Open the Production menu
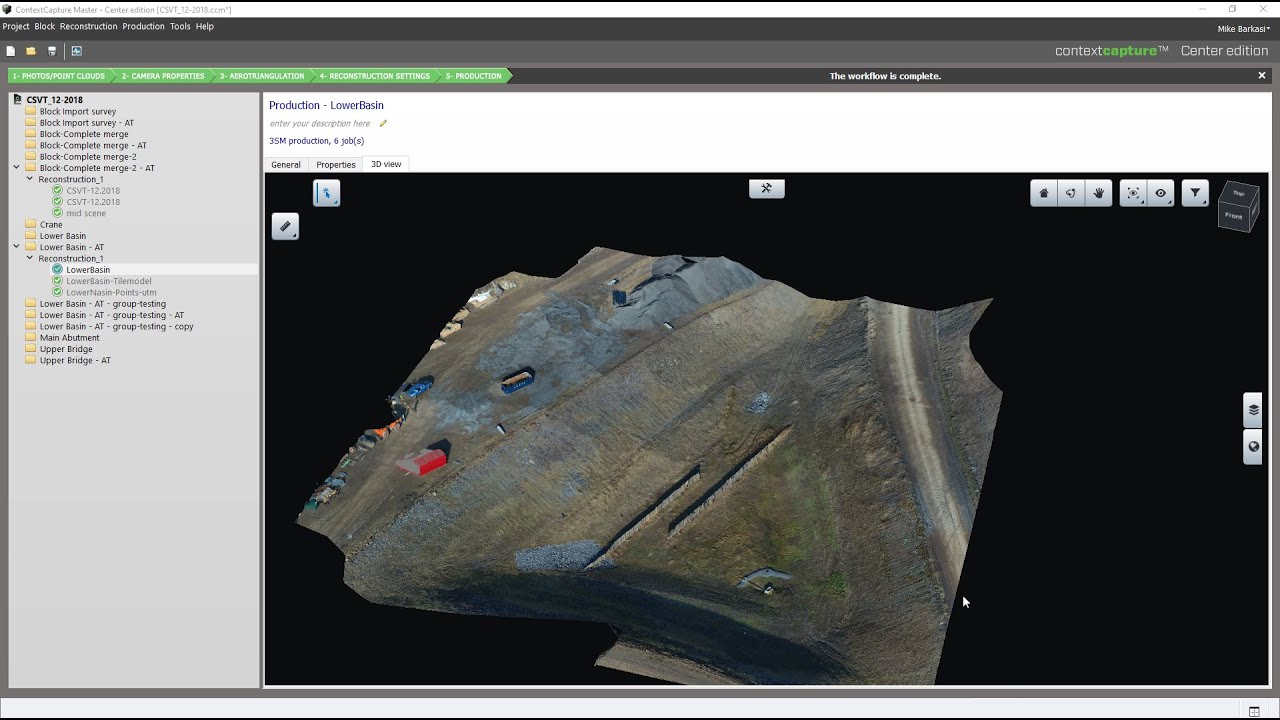The height and width of the screenshot is (720, 1280). pos(143,27)
